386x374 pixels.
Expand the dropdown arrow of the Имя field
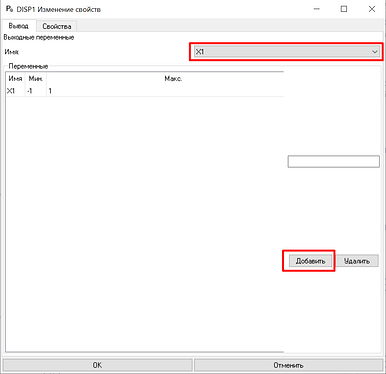[x=375, y=52]
